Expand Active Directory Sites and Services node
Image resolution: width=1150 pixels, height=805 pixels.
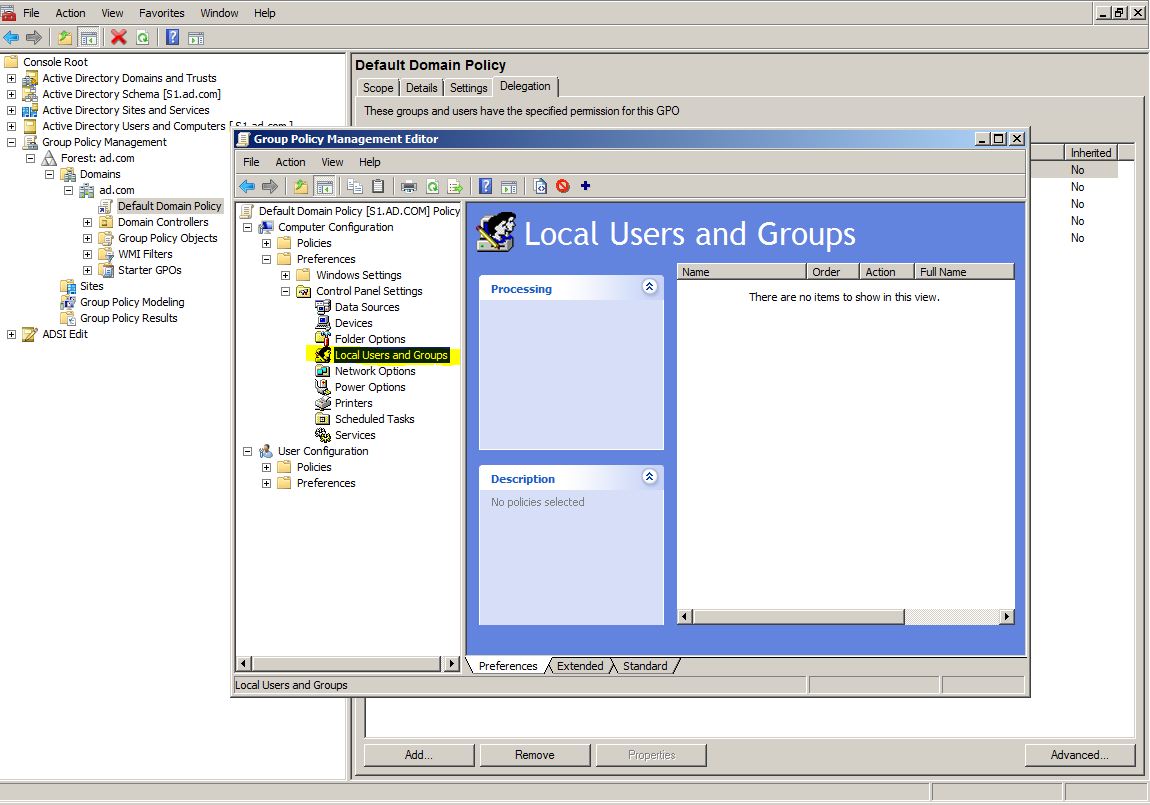[11, 110]
